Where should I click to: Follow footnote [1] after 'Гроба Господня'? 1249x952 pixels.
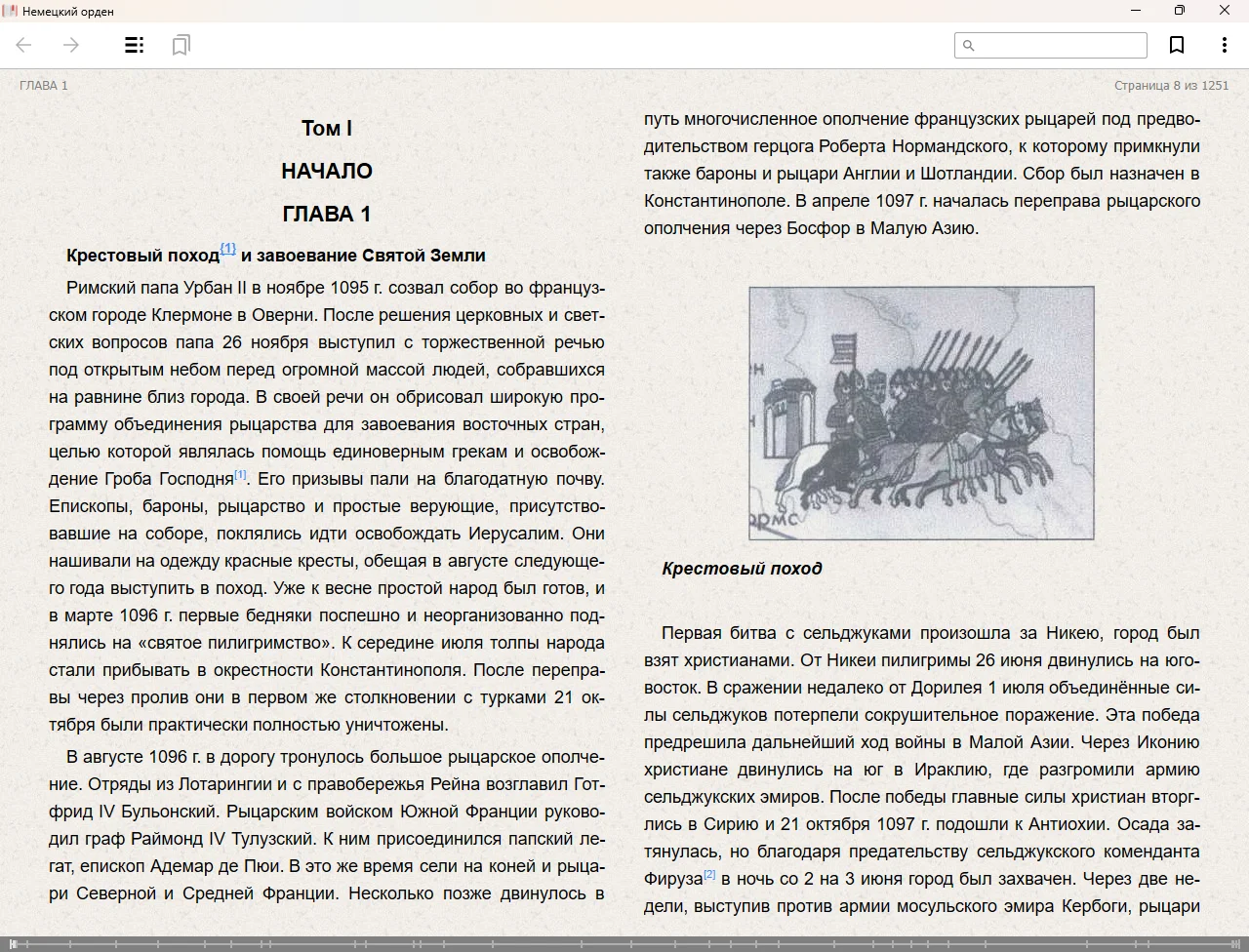[x=240, y=475]
